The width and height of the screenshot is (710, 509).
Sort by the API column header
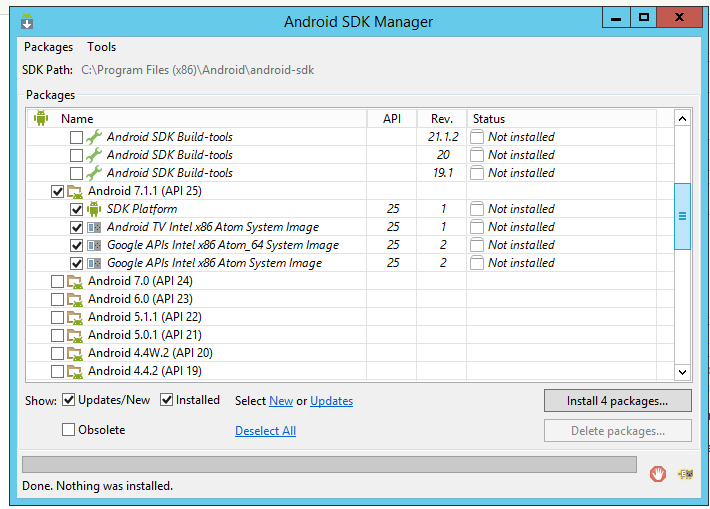click(x=392, y=119)
